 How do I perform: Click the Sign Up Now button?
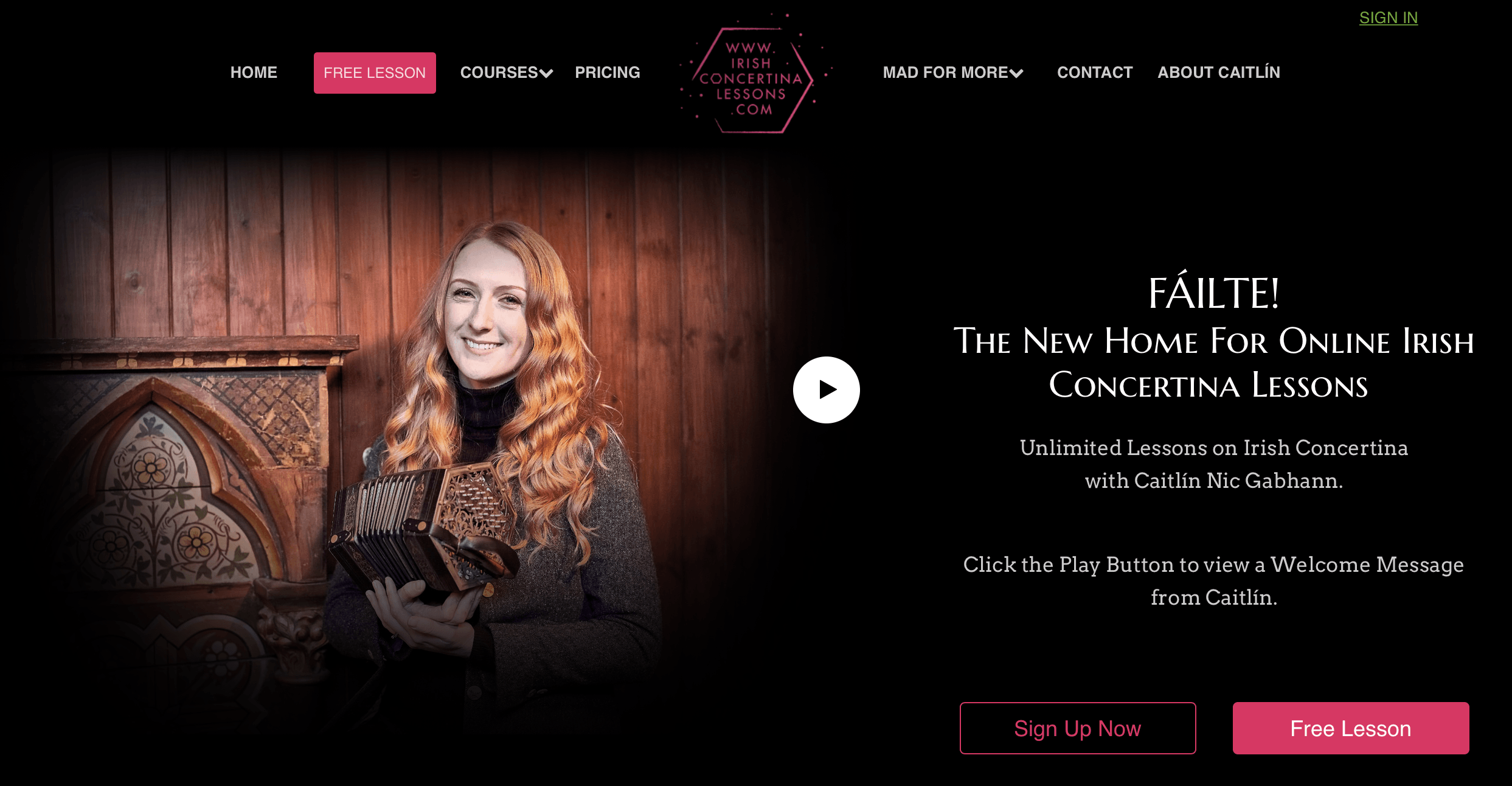tap(1078, 728)
